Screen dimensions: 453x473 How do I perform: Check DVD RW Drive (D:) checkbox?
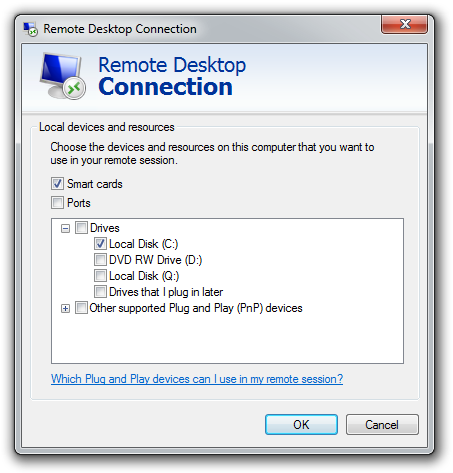[100, 260]
